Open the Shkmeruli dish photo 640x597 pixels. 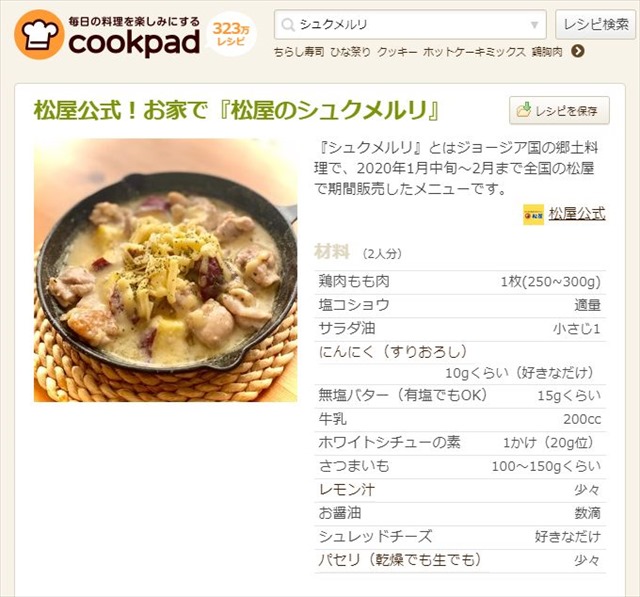[165, 270]
